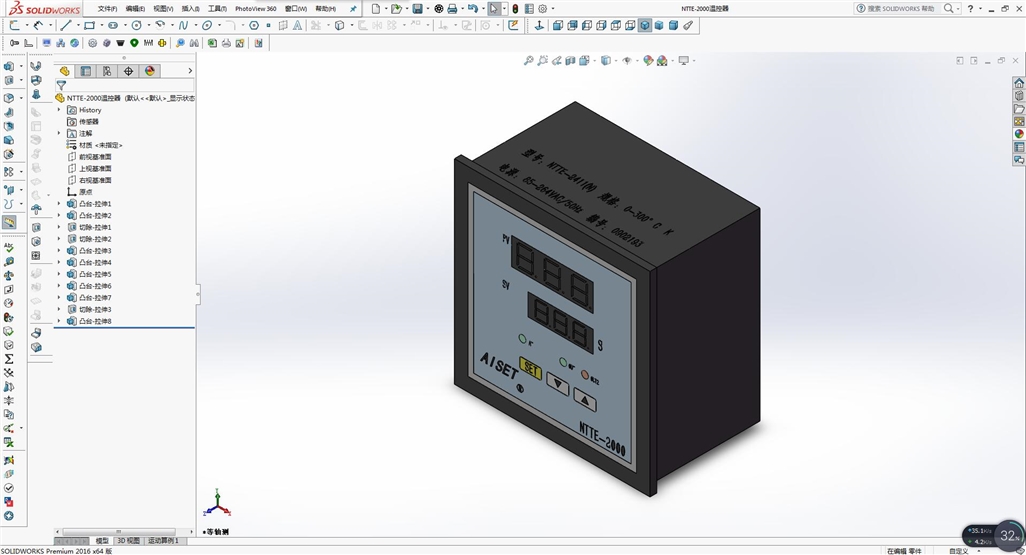Expand the 凸台-拉伸8 feature

59,321
